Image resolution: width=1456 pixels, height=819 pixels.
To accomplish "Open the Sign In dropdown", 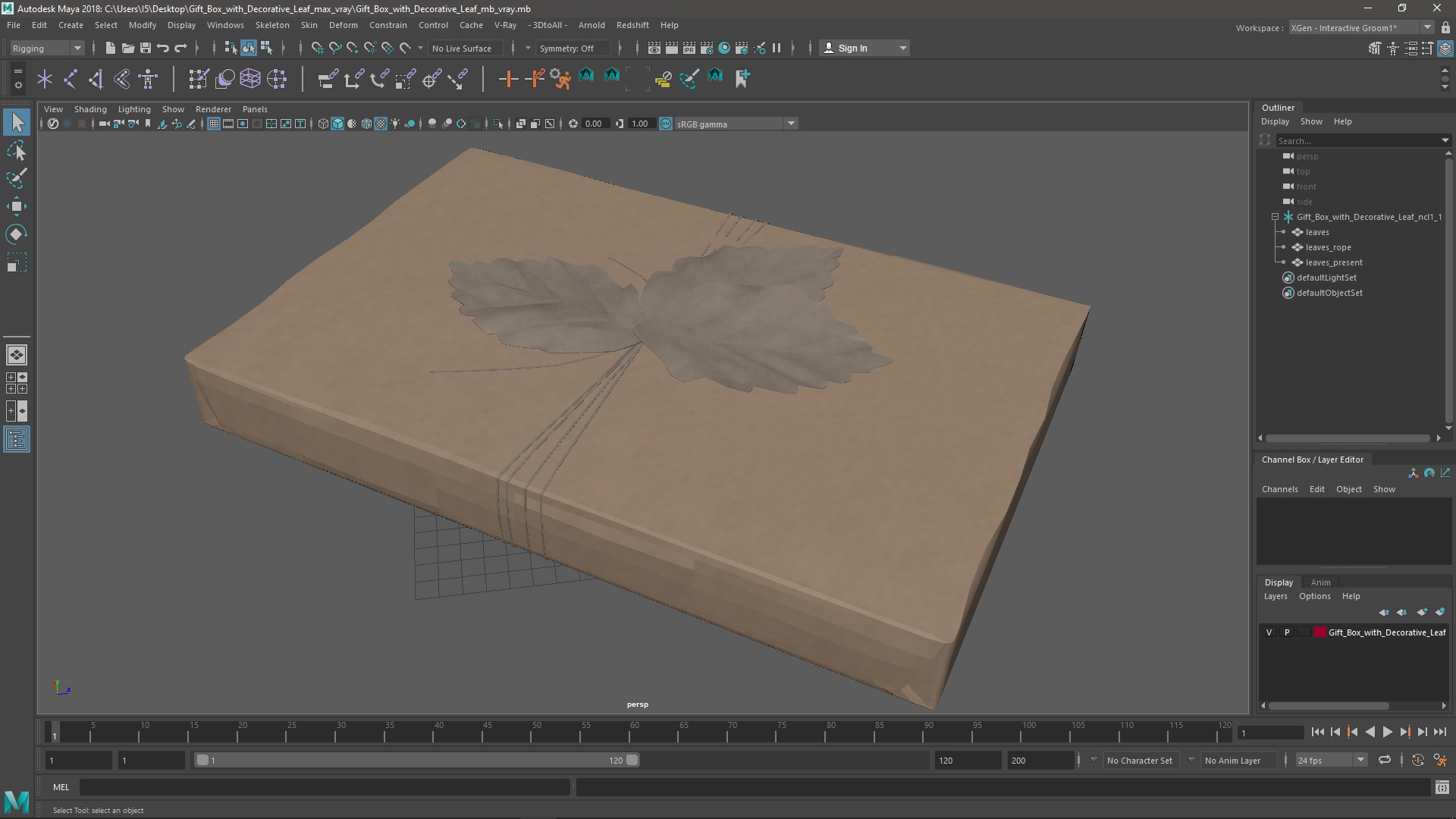I will pos(864,48).
